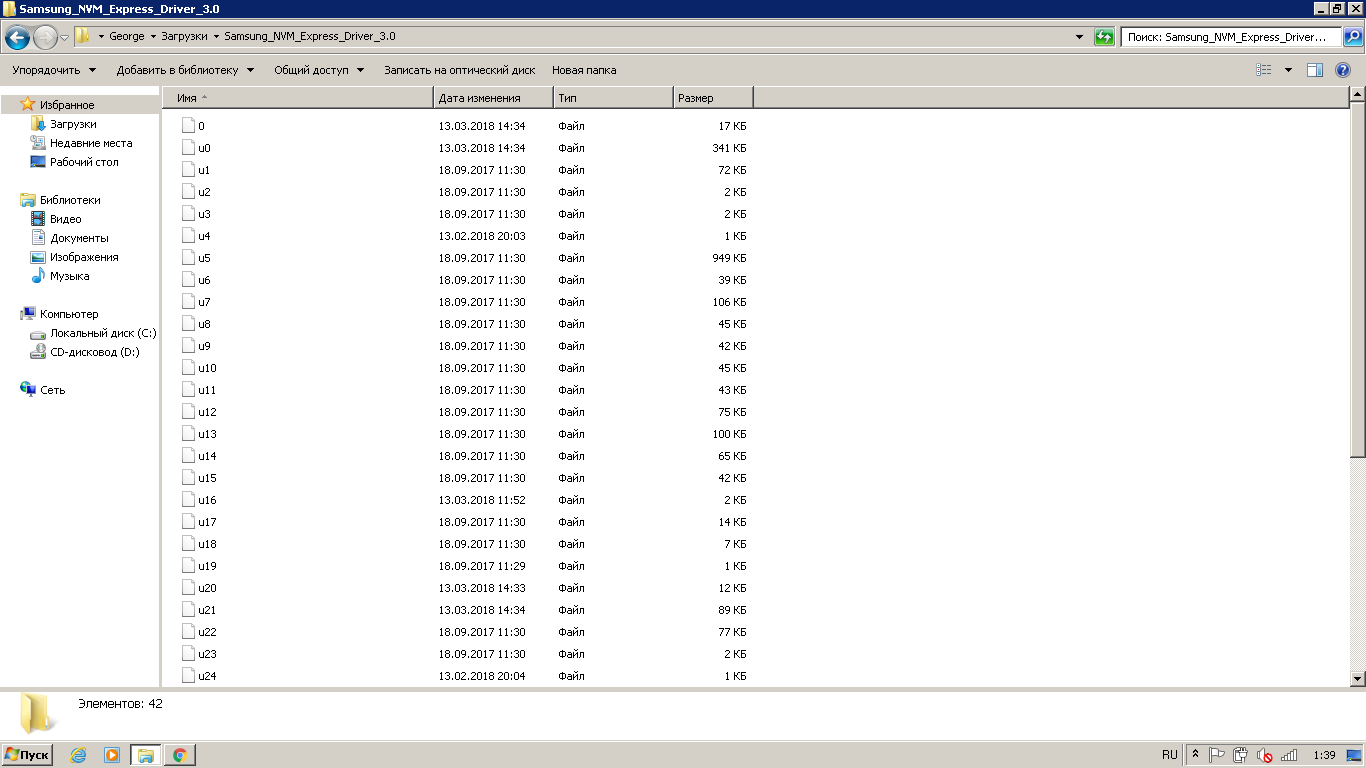
Task: Open the Упорядочить dropdown menu
Action: tap(54, 70)
